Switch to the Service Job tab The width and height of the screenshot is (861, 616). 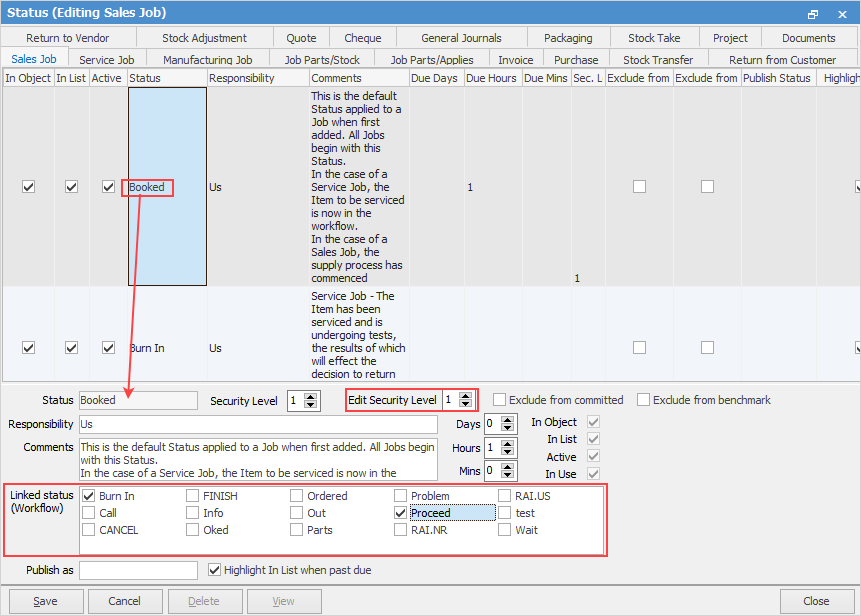pos(106,60)
